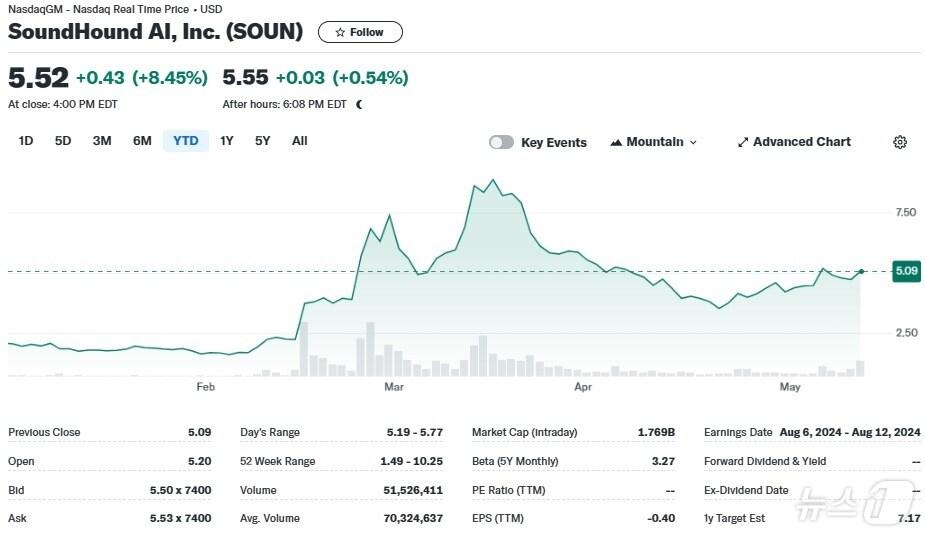Click the Ex-Dividend Date label
The image size is (925, 537).
click(x=746, y=490)
